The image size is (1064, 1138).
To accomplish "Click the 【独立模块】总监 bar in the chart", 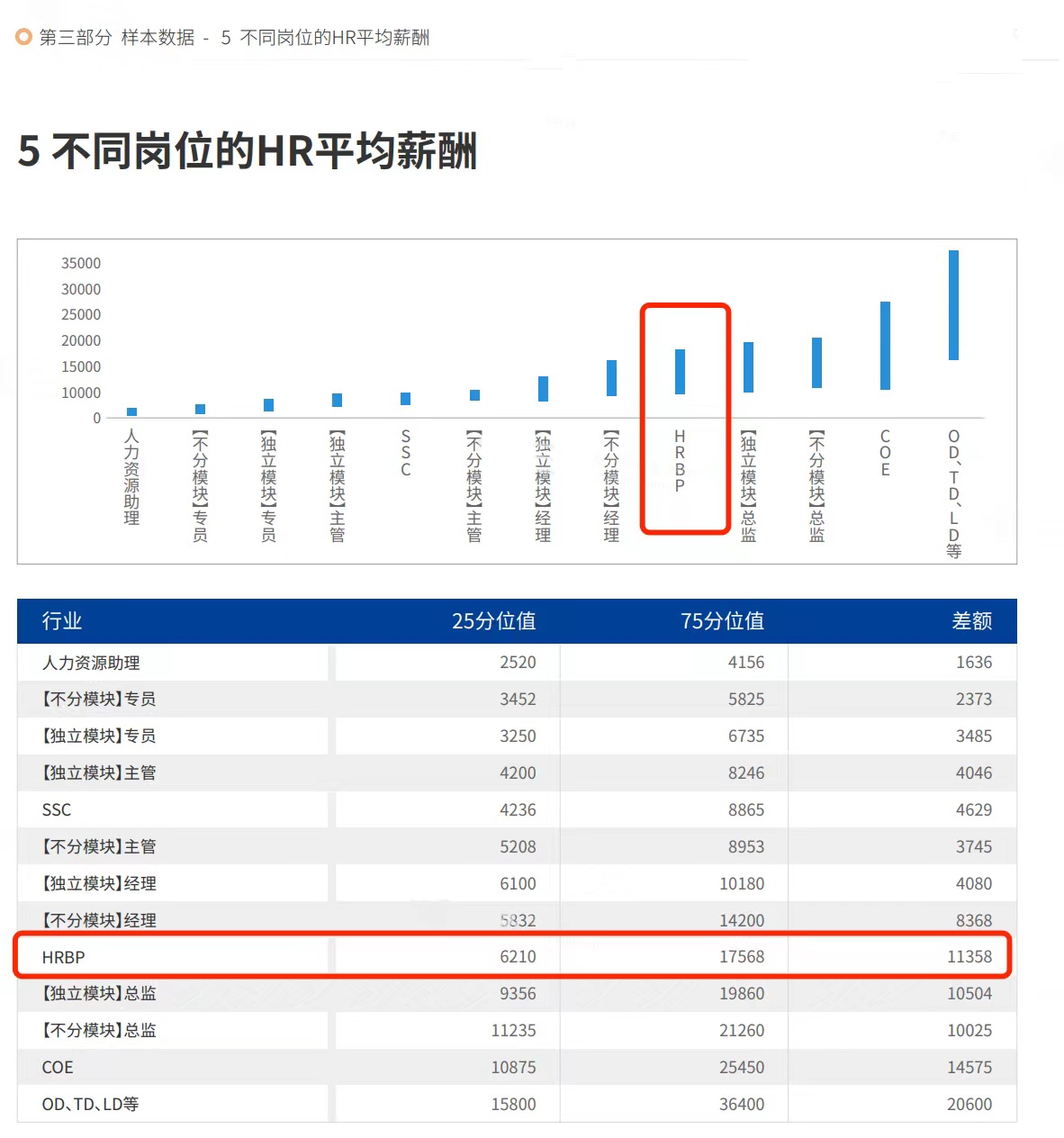I will pos(748,365).
